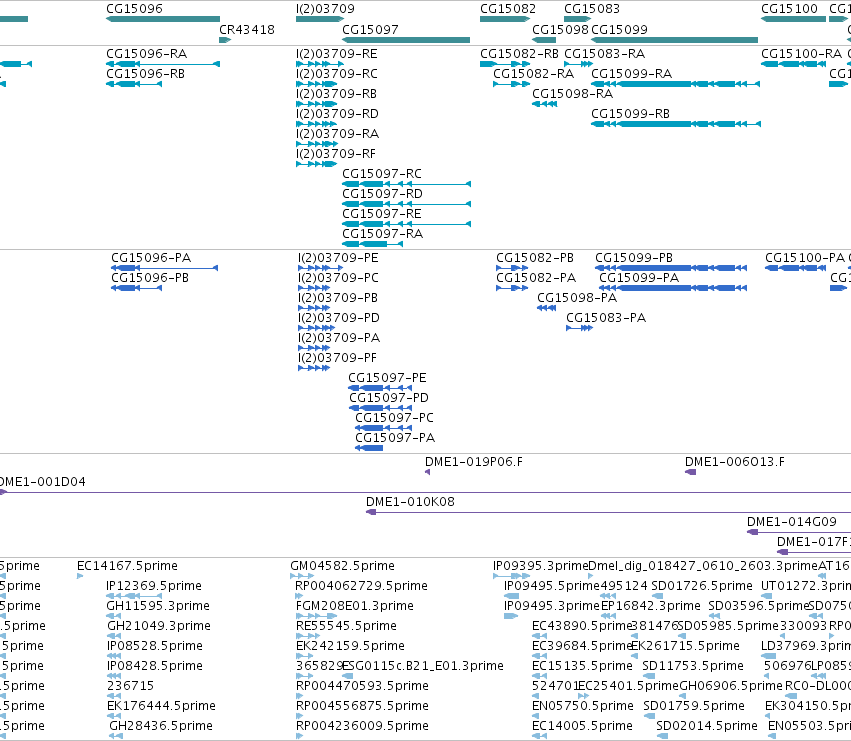Click transcript CG15082-RB

(x=519, y=54)
